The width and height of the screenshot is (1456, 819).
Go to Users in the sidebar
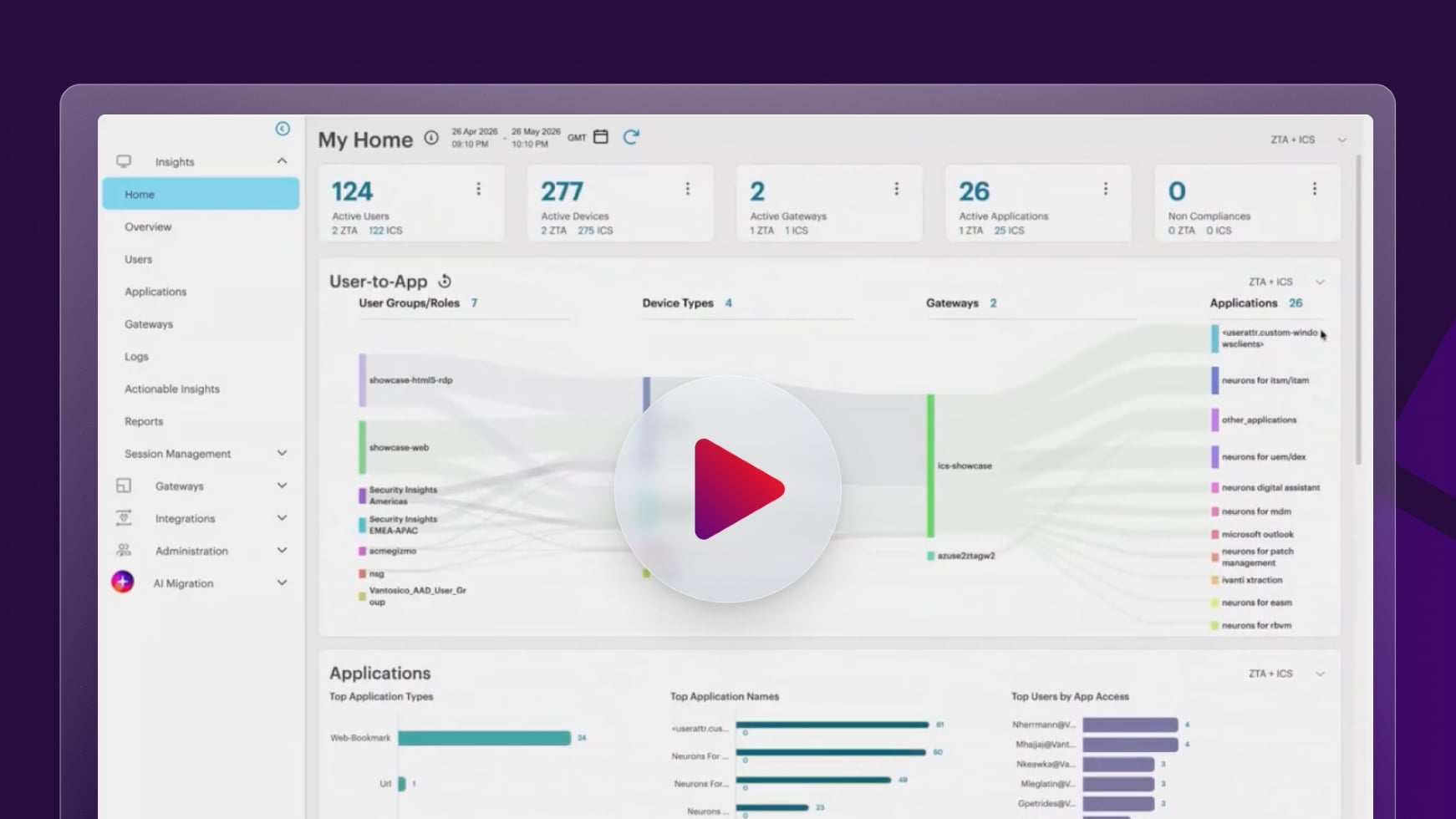tap(139, 259)
